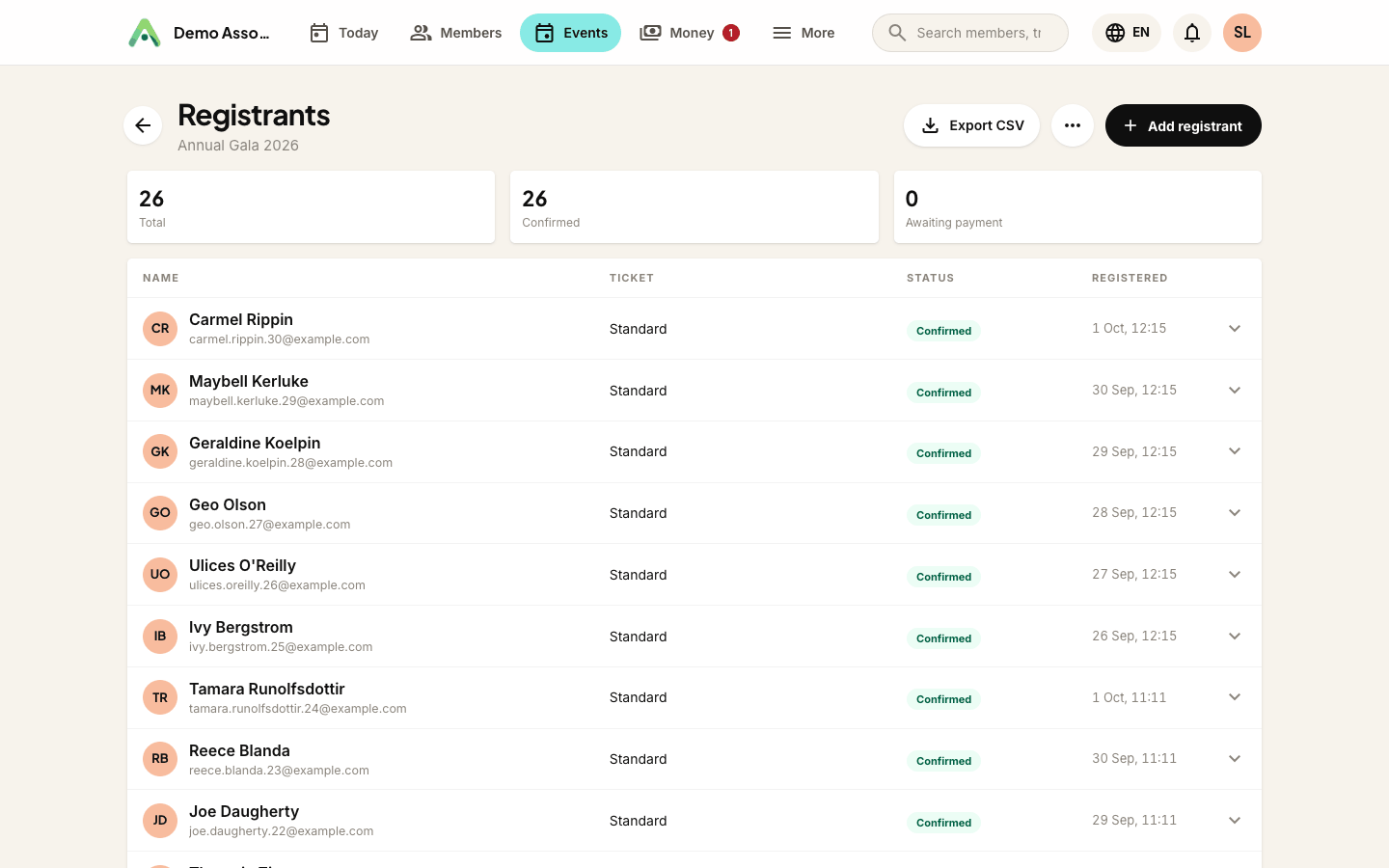The image size is (1389, 868).
Task: Focus the Search members input field
Action: click(x=970, y=33)
